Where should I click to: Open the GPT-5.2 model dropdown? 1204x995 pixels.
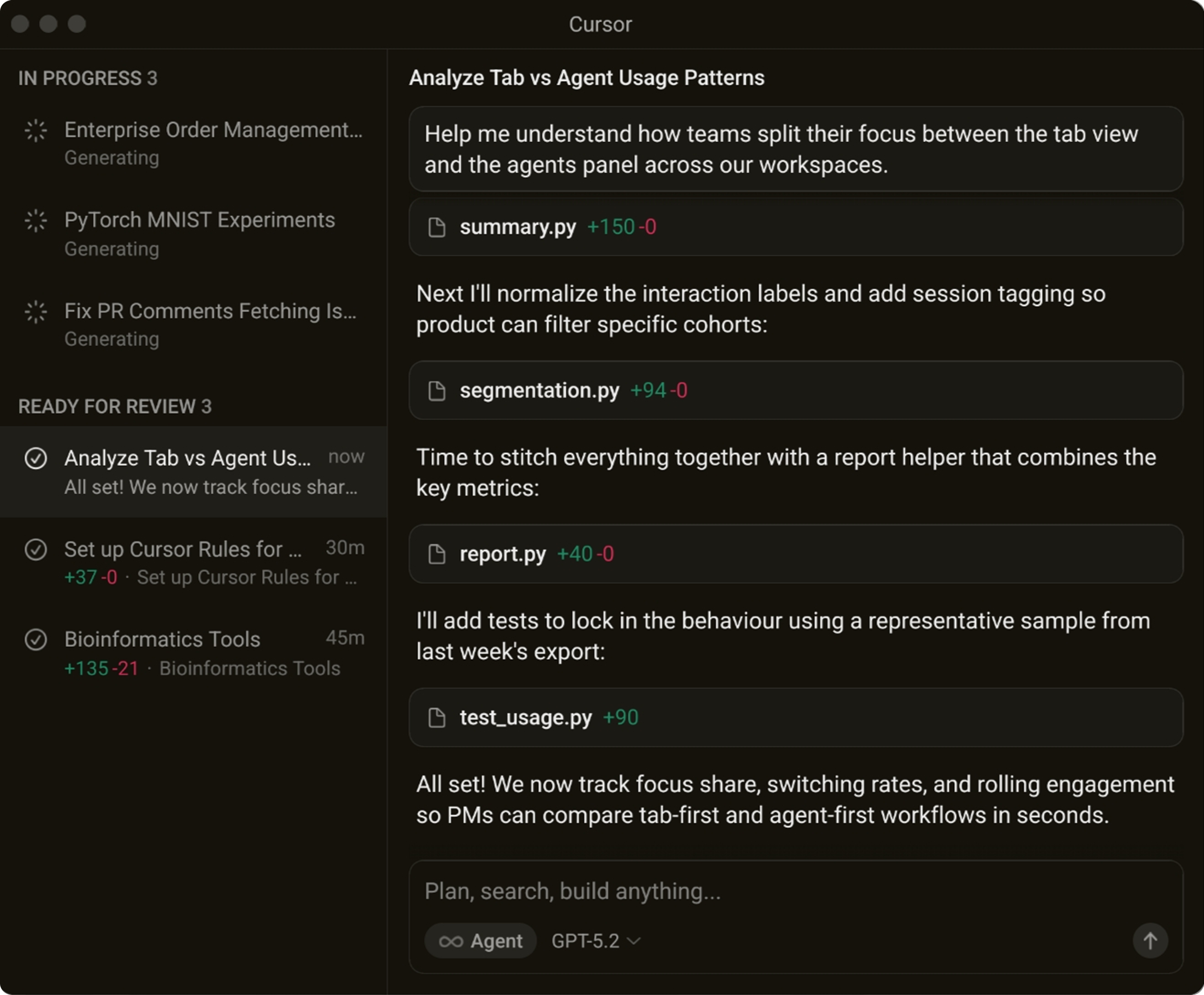point(595,941)
